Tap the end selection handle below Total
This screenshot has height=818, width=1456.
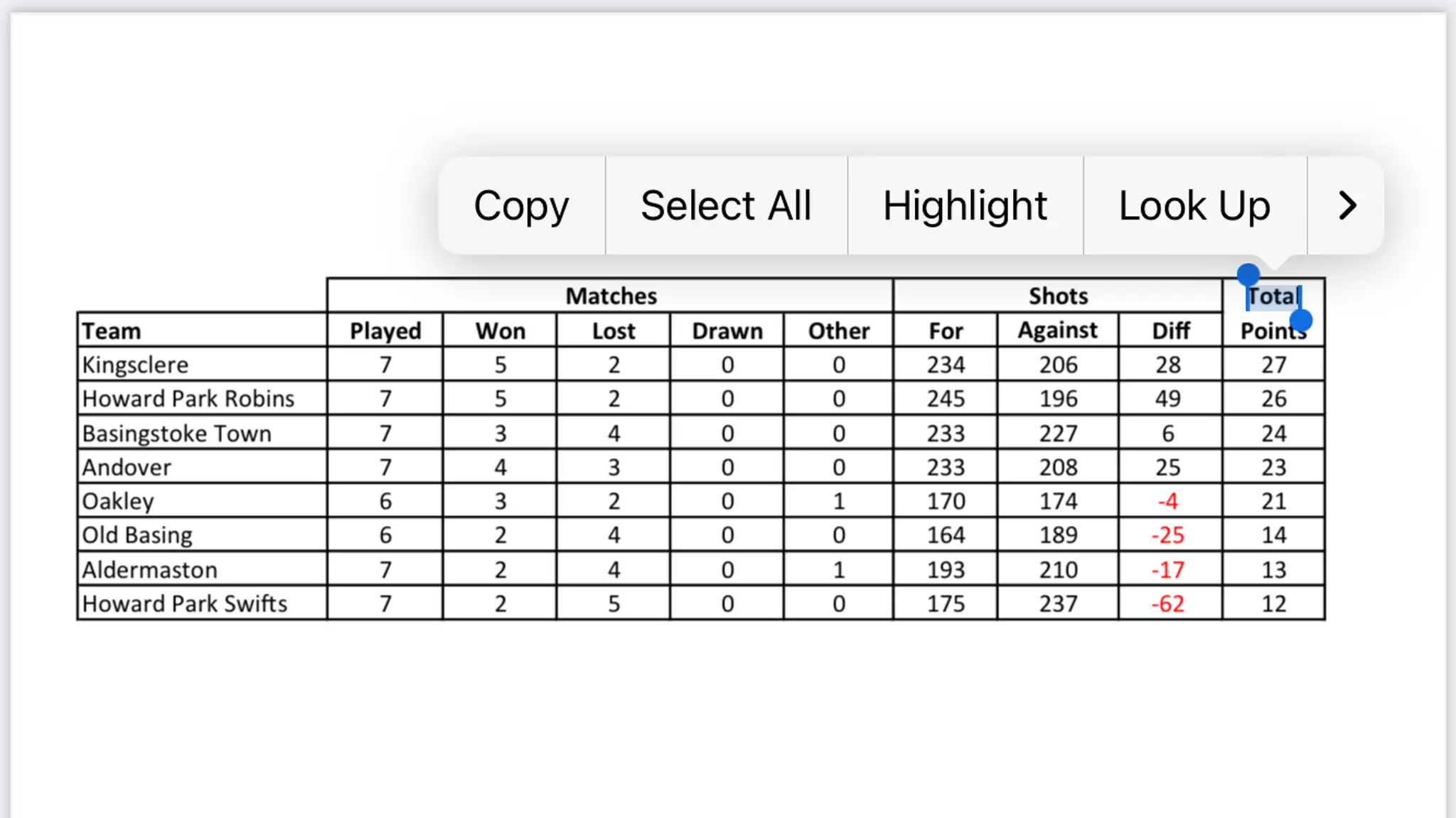coord(1300,321)
